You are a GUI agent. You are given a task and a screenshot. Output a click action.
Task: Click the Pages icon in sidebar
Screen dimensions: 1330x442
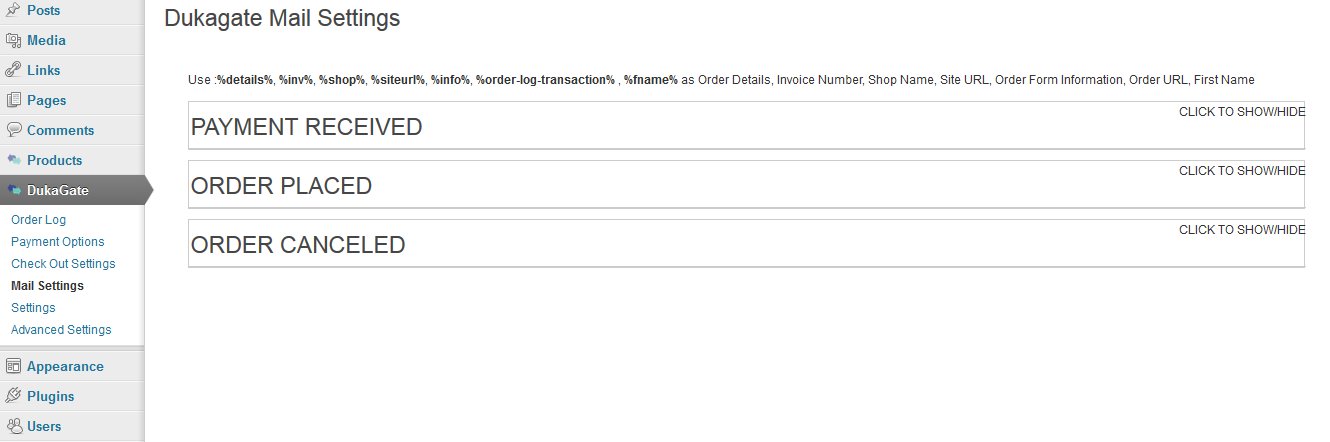point(14,100)
